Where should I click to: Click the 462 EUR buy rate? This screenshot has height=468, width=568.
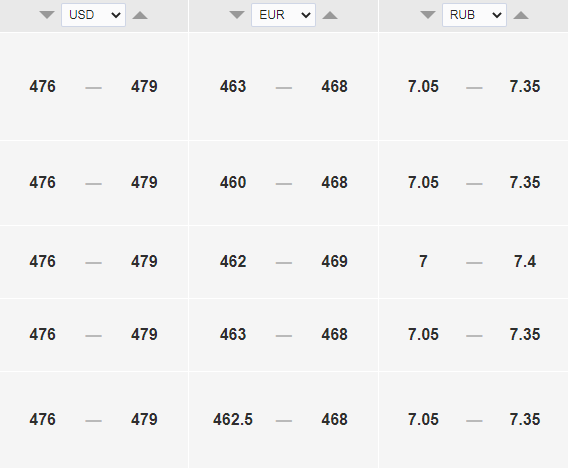233,262
